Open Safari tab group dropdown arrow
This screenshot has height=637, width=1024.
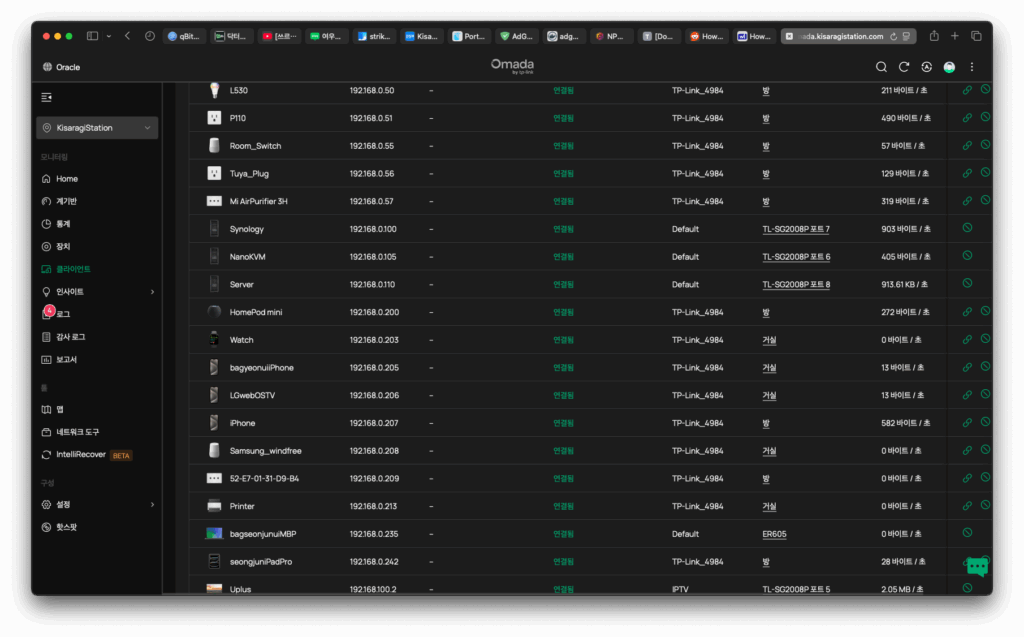point(108,36)
